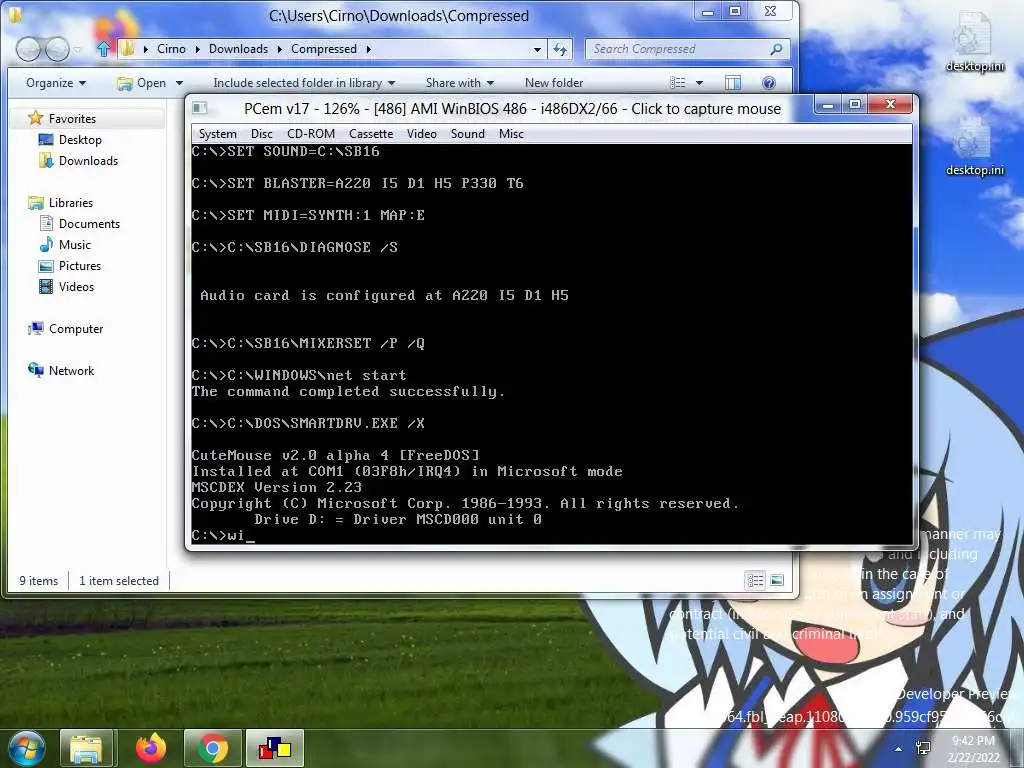Click the network icon in system tray

coord(923,748)
